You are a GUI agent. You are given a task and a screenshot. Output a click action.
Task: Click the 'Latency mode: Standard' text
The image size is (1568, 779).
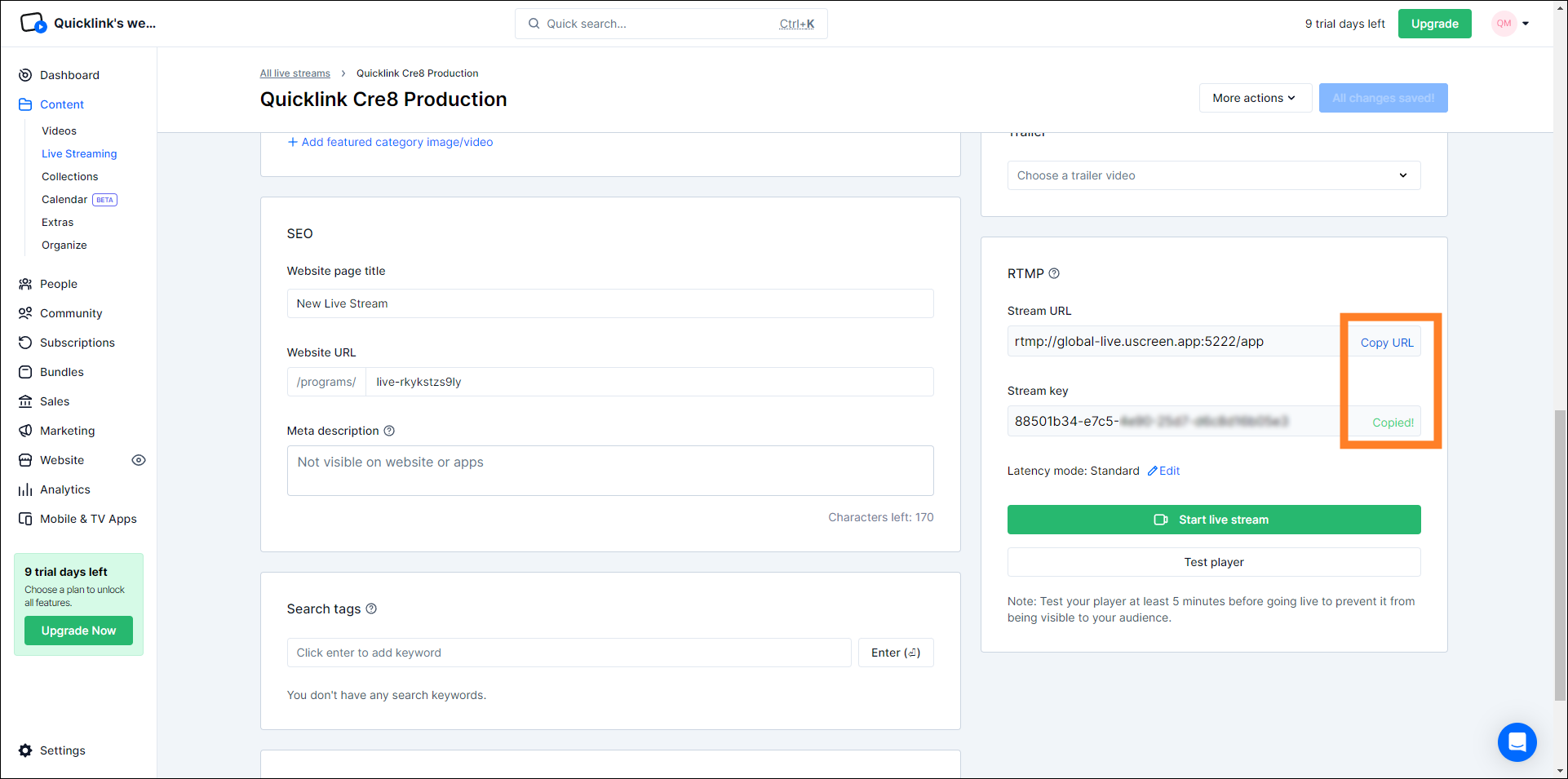click(1073, 471)
